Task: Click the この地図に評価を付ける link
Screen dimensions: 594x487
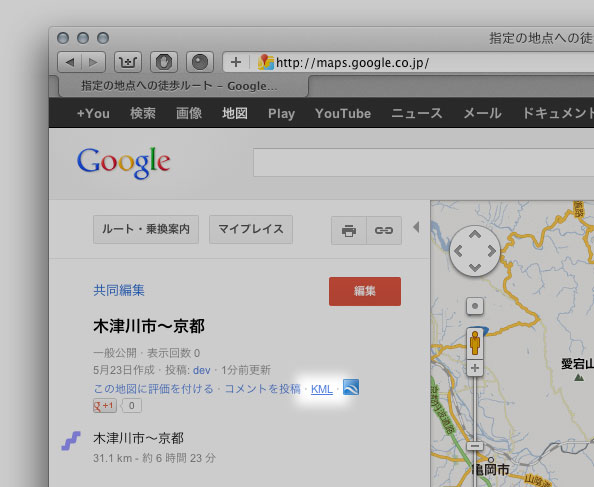Action: pyautogui.click(x=153, y=389)
